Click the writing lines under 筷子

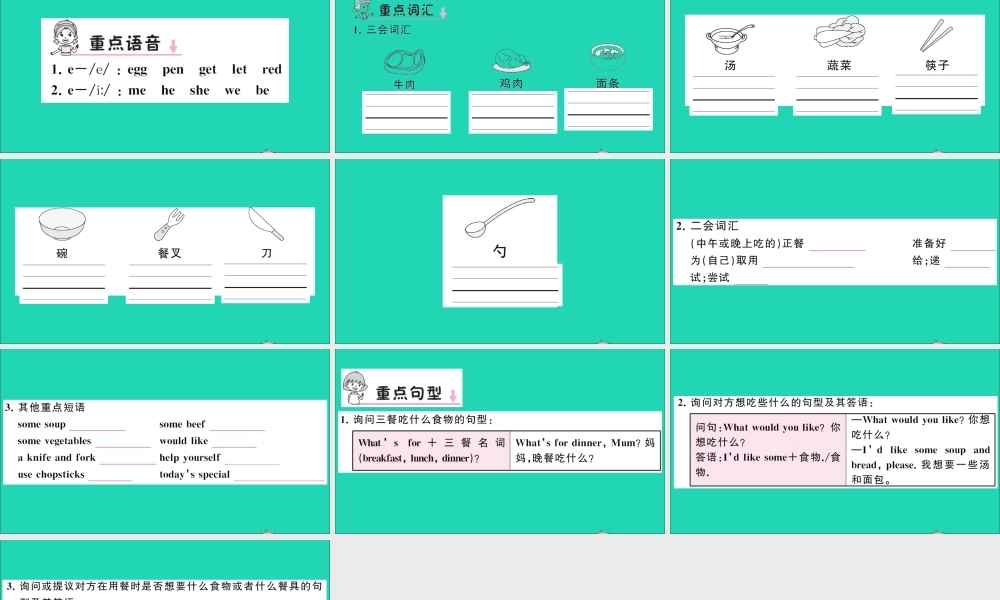(936, 92)
